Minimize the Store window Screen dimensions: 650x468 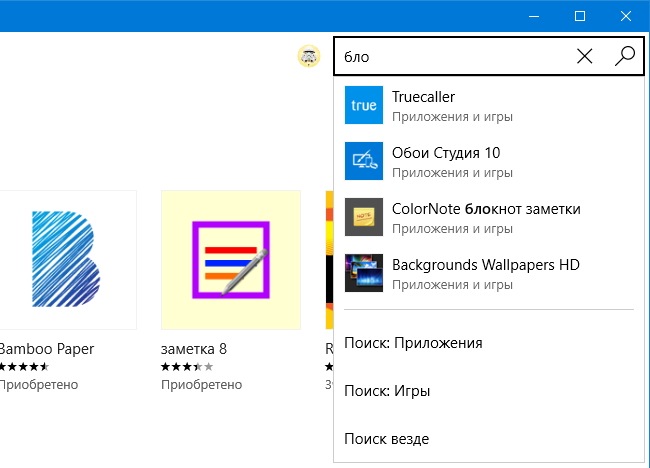[534, 16]
